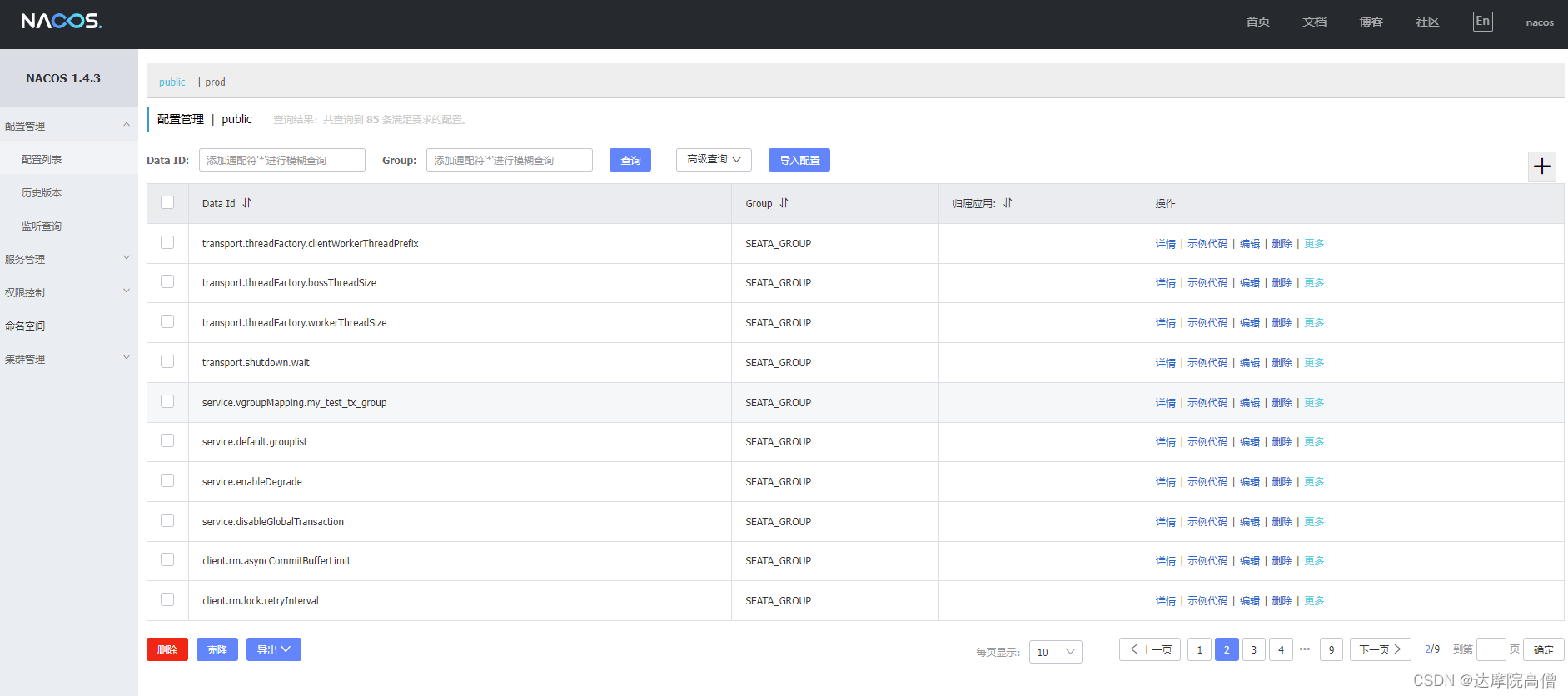Image resolution: width=1568 pixels, height=696 pixels.
Task: Expand the 服务管理 sidebar section
Action: coord(68,259)
